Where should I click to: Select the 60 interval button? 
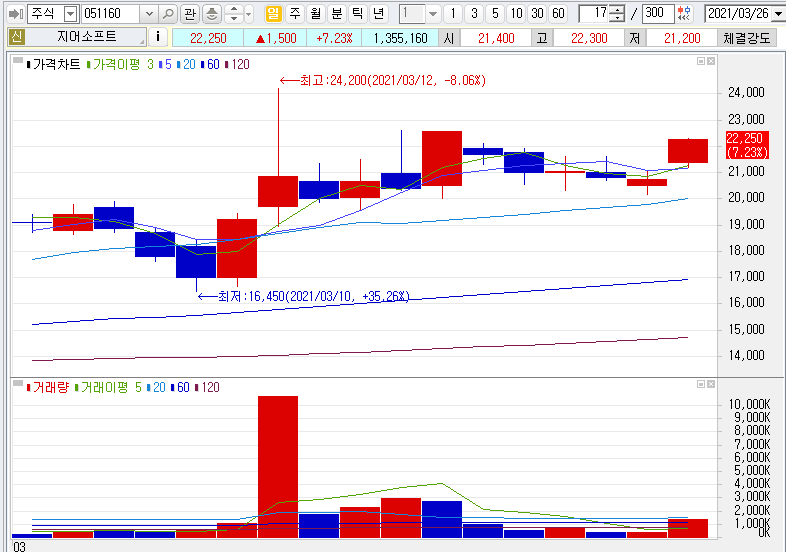coord(558,14)
